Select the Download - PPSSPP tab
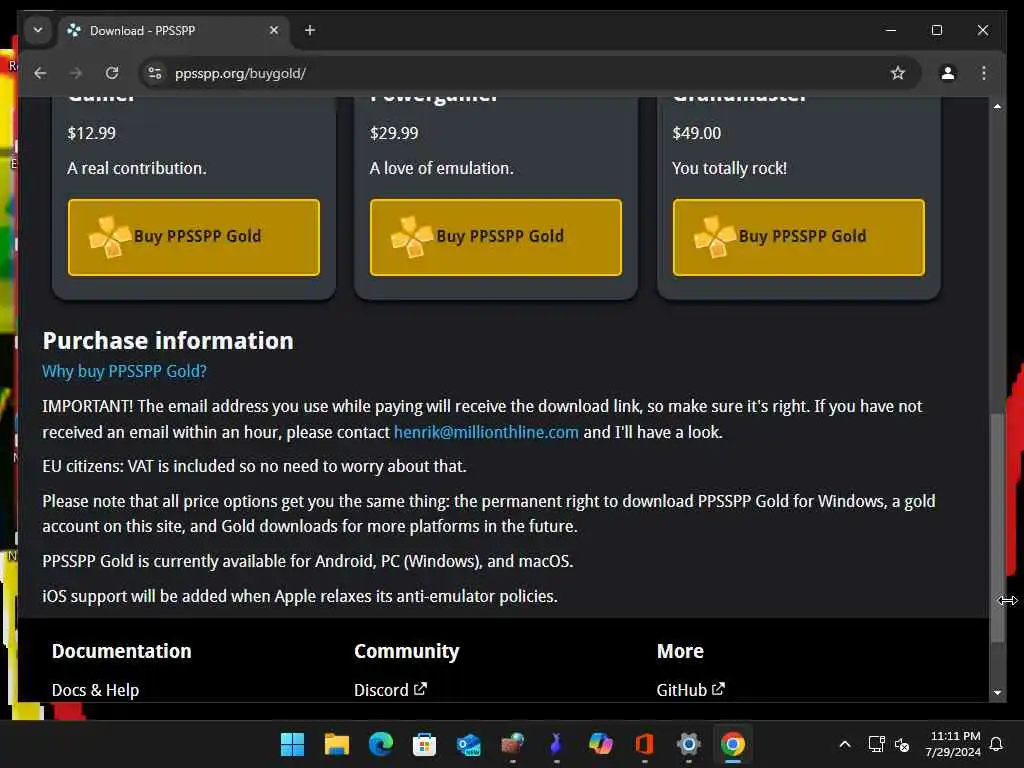 point(173,30)
